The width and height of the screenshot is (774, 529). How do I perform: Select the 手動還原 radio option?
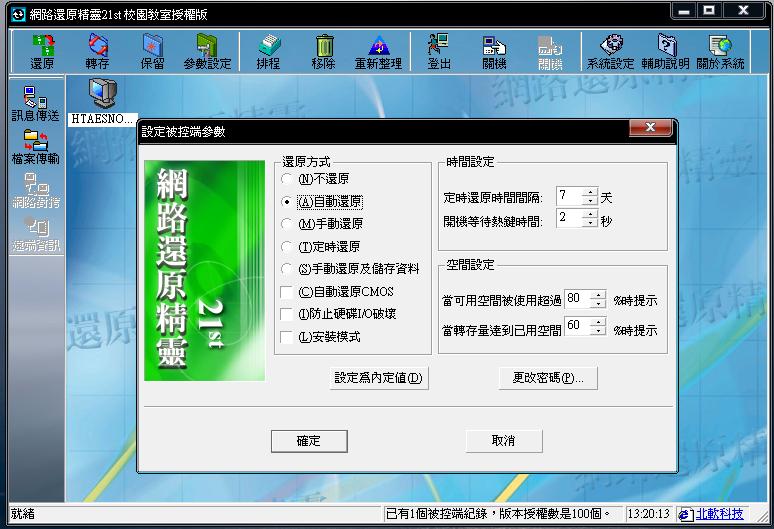pyautogui.click(x=288, y=224)
